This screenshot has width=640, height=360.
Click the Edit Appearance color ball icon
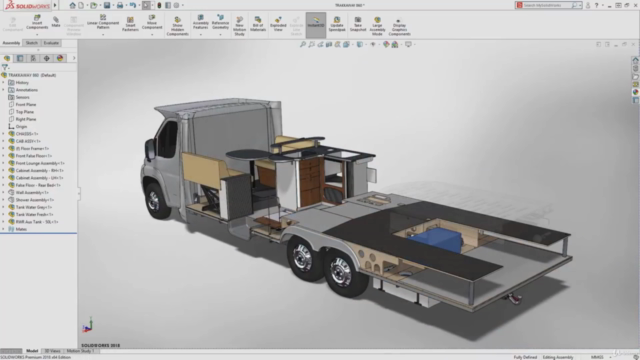pyautogui.click(x=386, y=44)
